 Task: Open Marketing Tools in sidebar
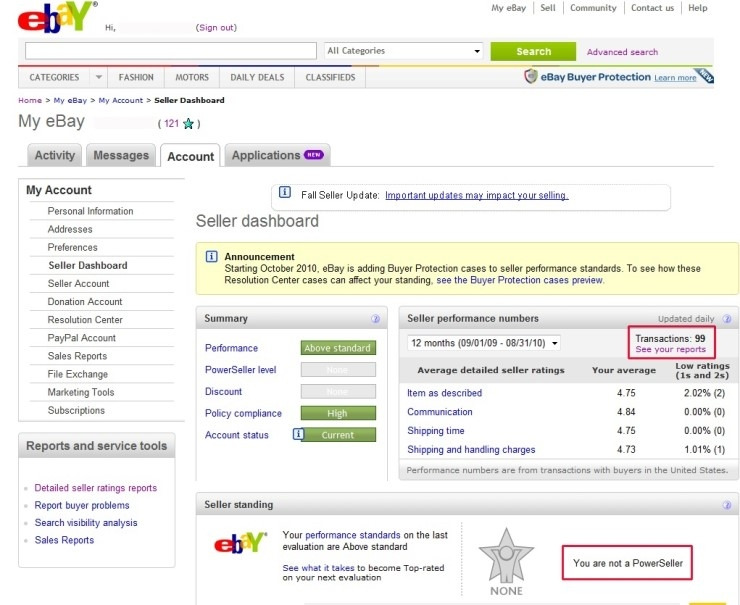point(81,392)
